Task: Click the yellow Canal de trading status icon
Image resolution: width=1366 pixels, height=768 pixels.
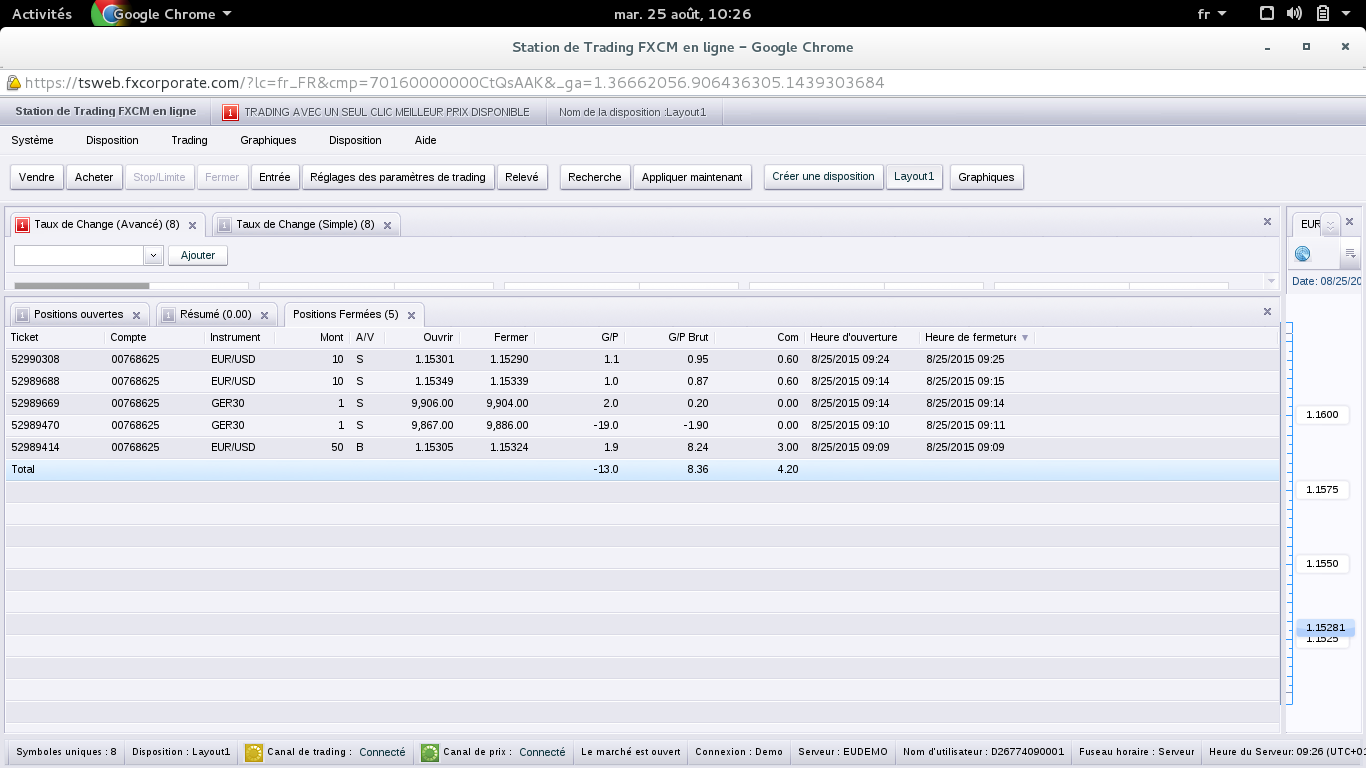Action: (254, 752)
